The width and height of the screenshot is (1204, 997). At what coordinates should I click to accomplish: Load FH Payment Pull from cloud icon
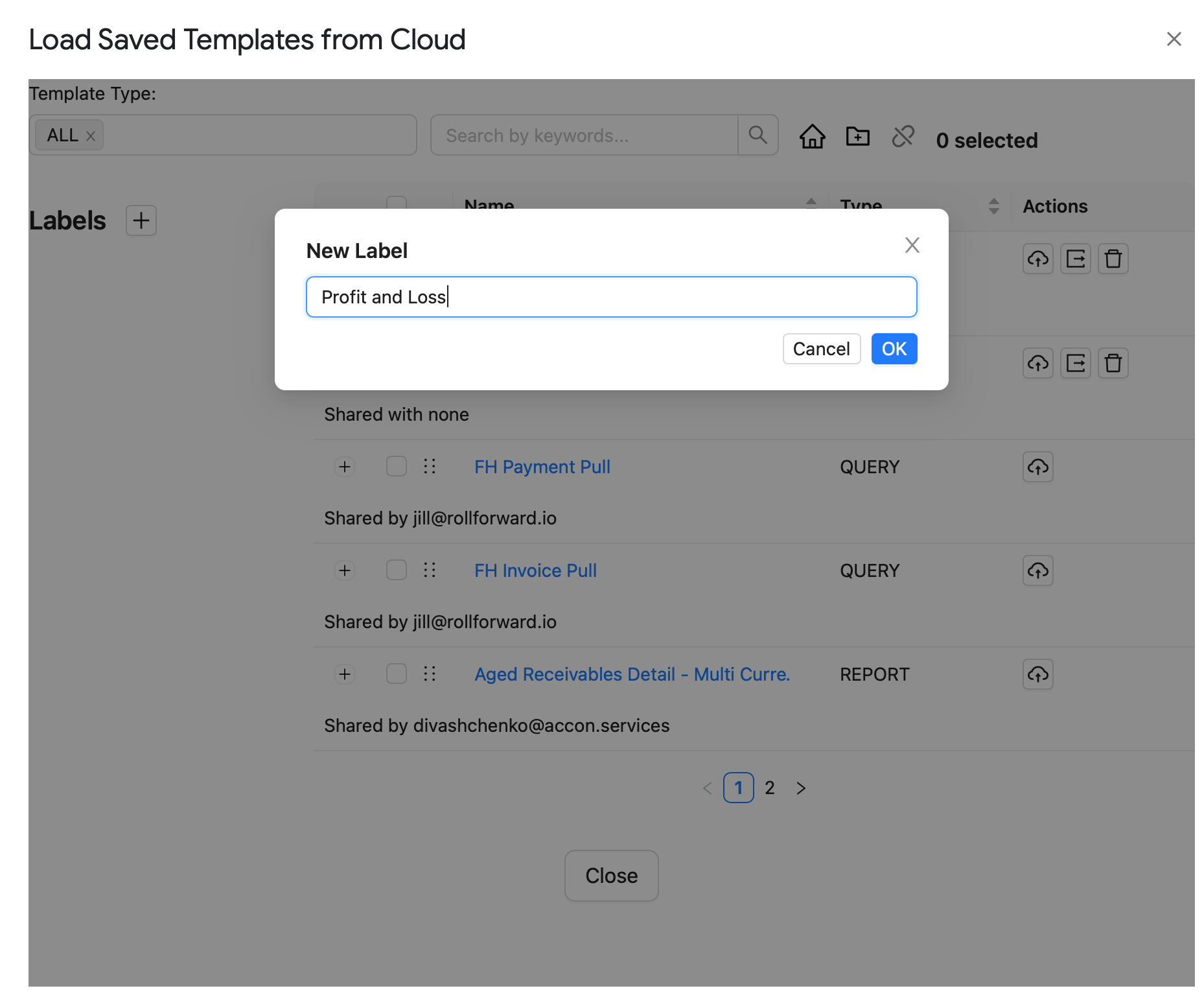click(1038, 467)
